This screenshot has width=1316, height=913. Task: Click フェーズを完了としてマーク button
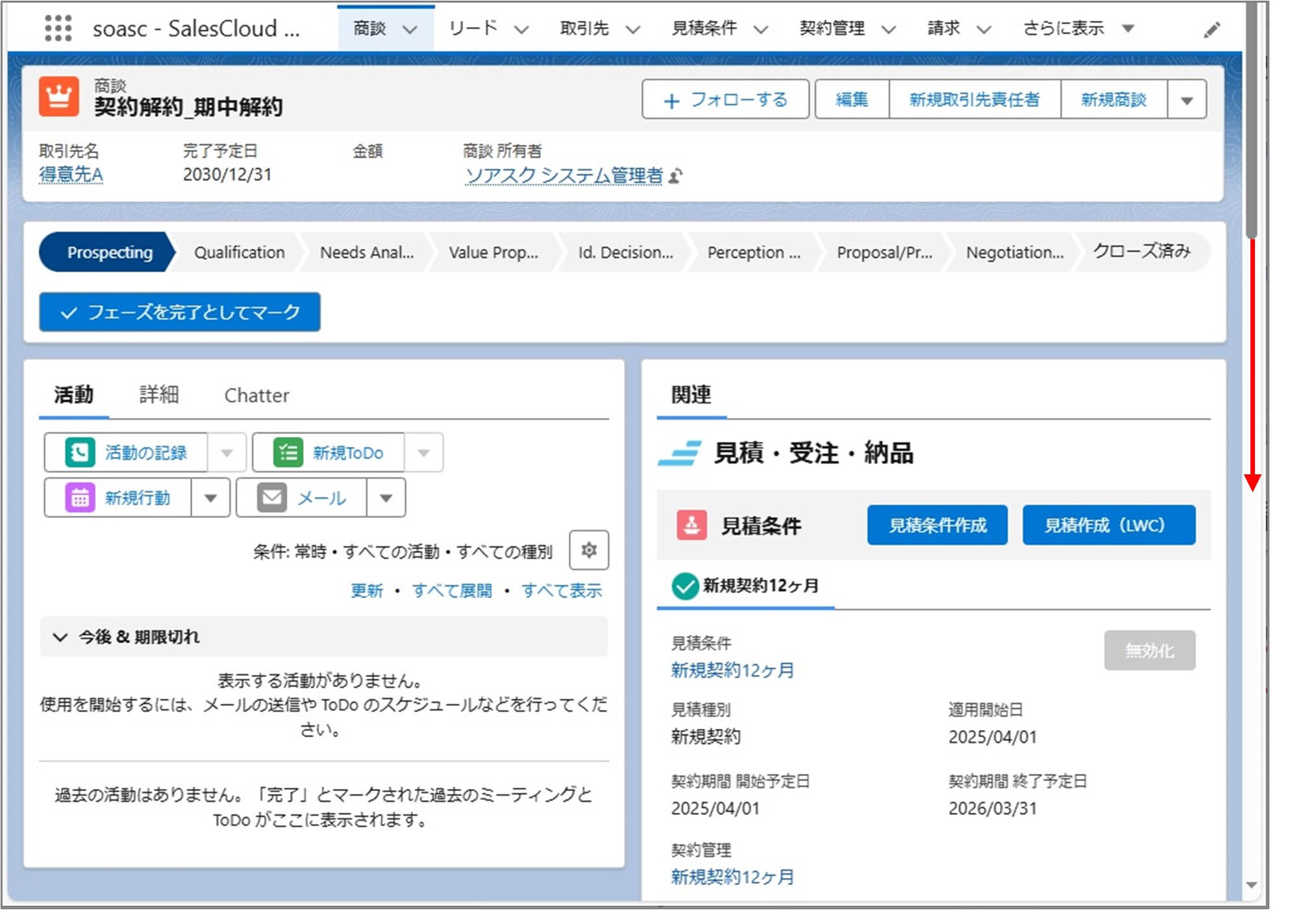(180, 312)
